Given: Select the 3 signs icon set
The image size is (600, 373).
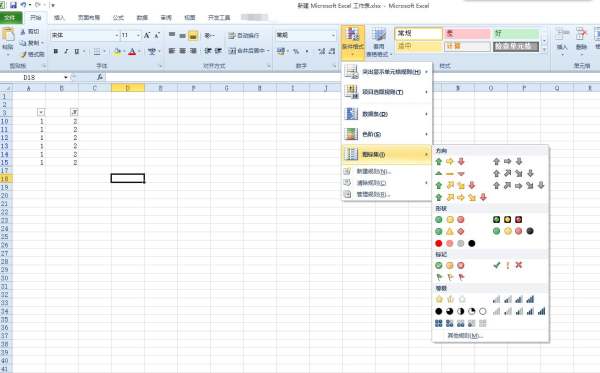Looking at the screenshot, I should click(450, 231).
